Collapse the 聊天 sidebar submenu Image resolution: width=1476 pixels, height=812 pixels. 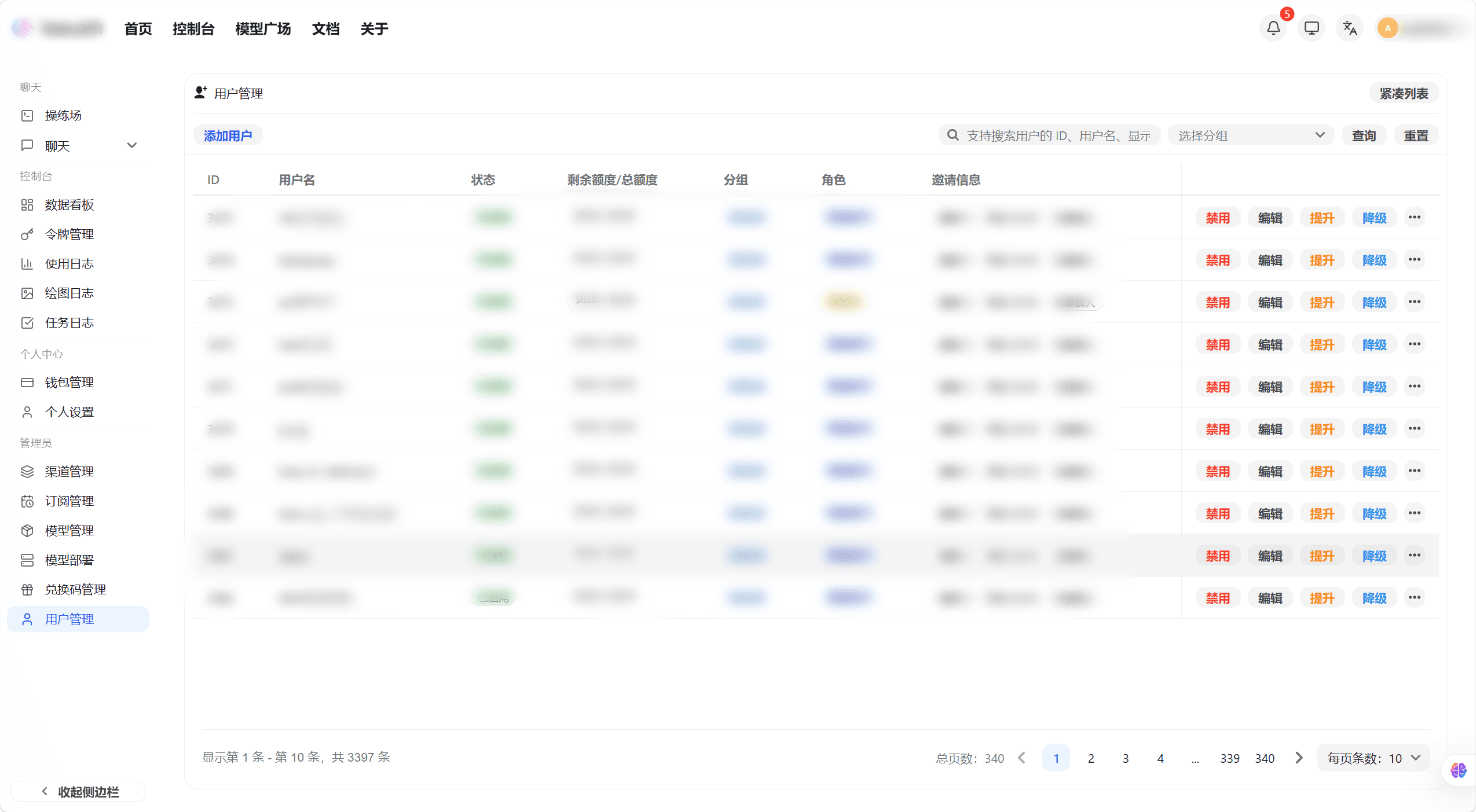(x=131, y=145)
